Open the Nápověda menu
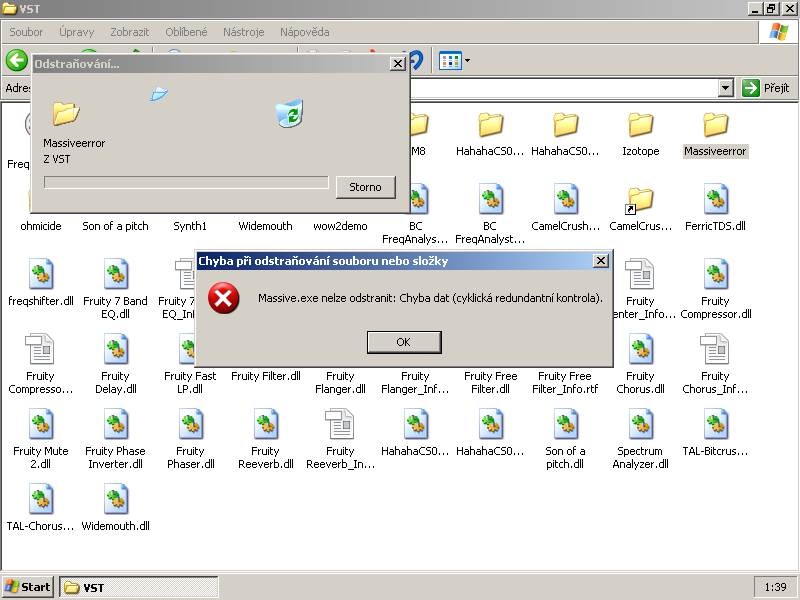The height and width of the screenshot is (600, 800). tap(305, 32)
